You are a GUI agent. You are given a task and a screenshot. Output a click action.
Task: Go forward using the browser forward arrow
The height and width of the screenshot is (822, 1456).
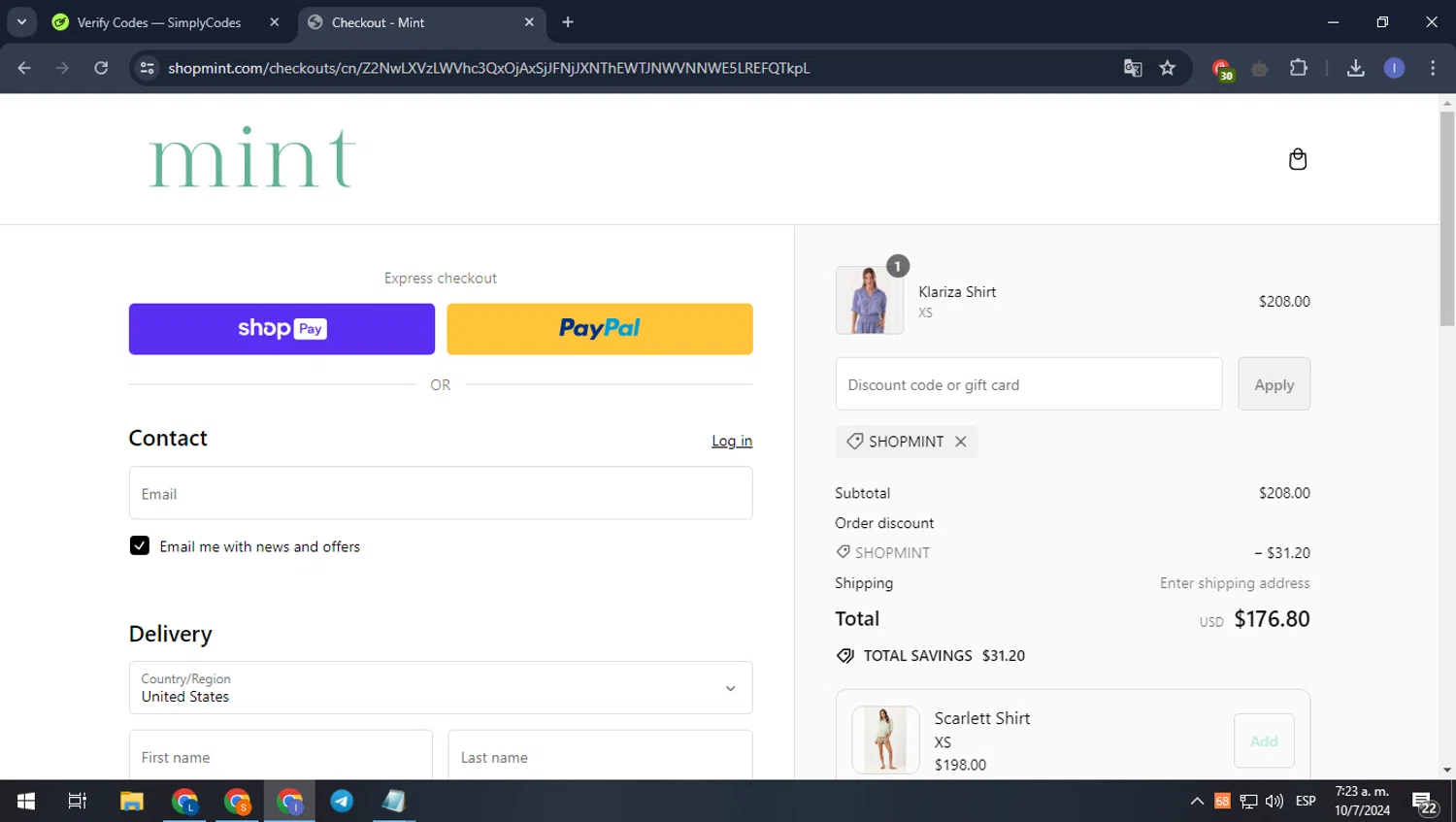(62, 68)
